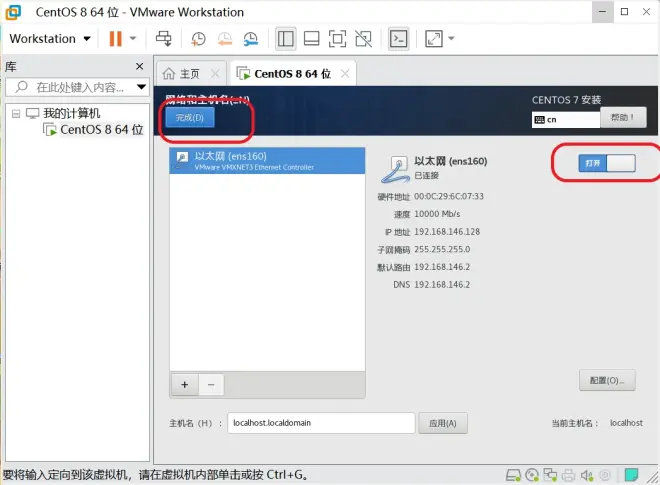Enter full screen mode
Screen dimensions: 660x485
click(338, 39)
